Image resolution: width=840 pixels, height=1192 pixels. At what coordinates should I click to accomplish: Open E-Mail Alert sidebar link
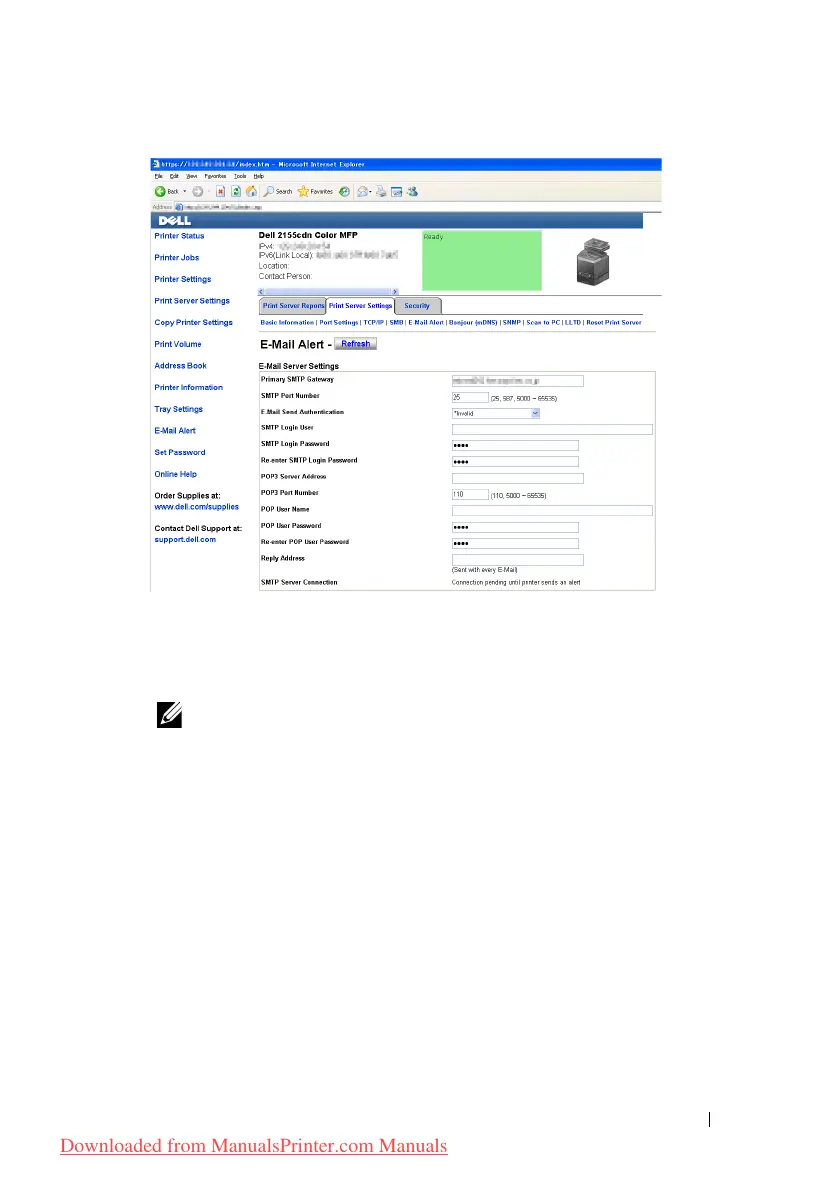(x=175, y=431)
